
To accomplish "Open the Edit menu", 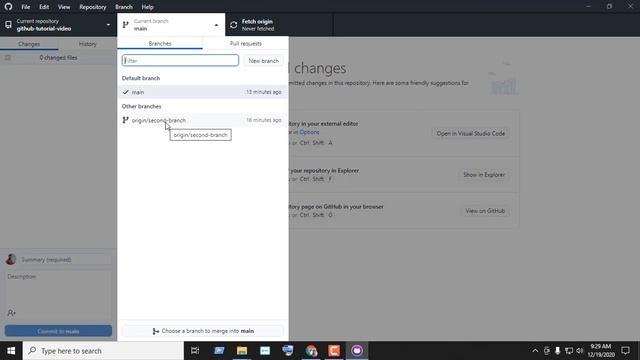I will (44, 7).
